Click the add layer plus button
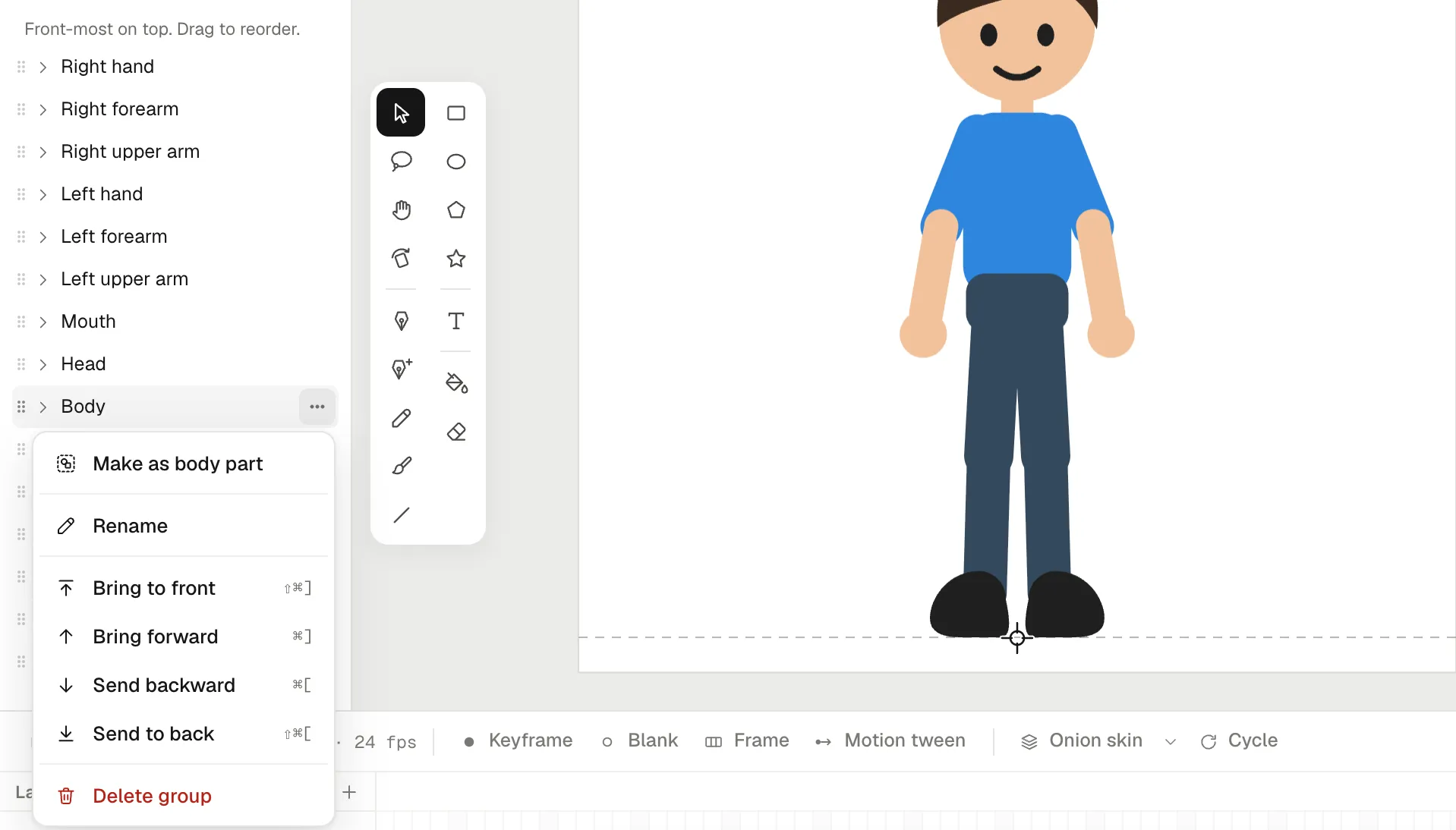 pos(349,792)
